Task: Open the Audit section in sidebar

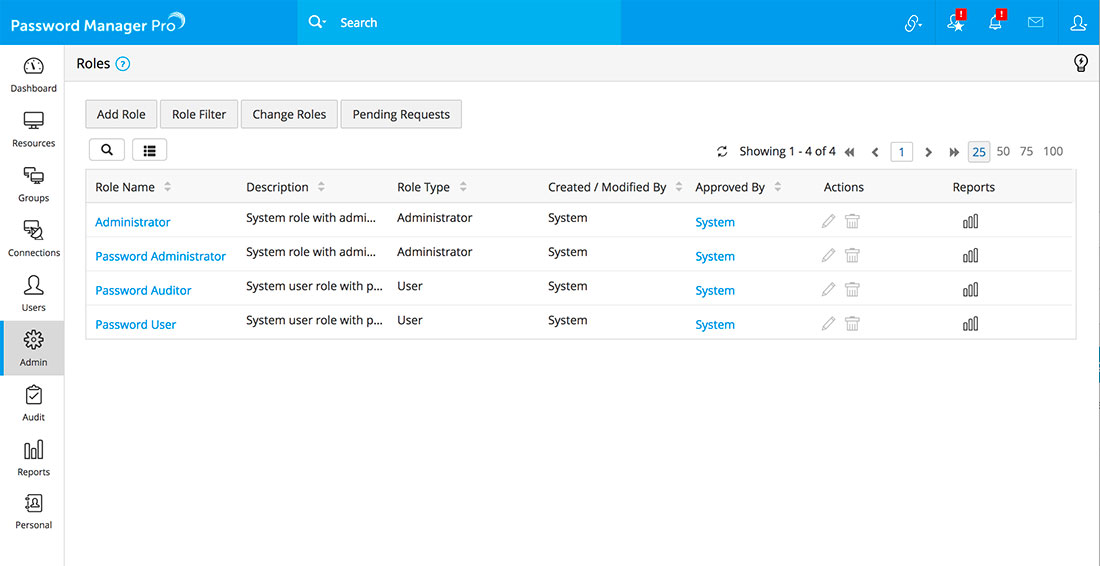Action: point(33,403)
